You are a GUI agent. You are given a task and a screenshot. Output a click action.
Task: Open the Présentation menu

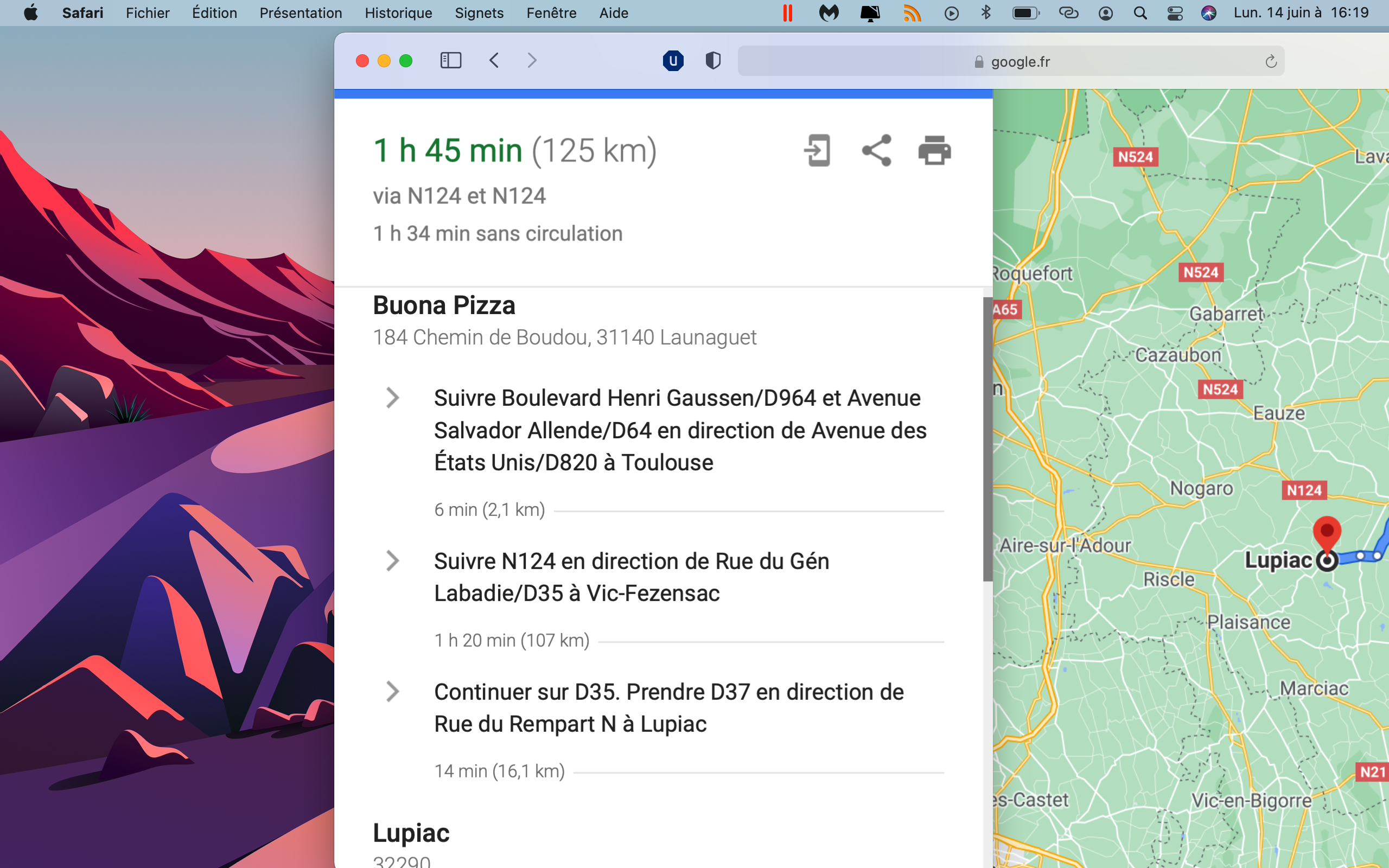301,12
